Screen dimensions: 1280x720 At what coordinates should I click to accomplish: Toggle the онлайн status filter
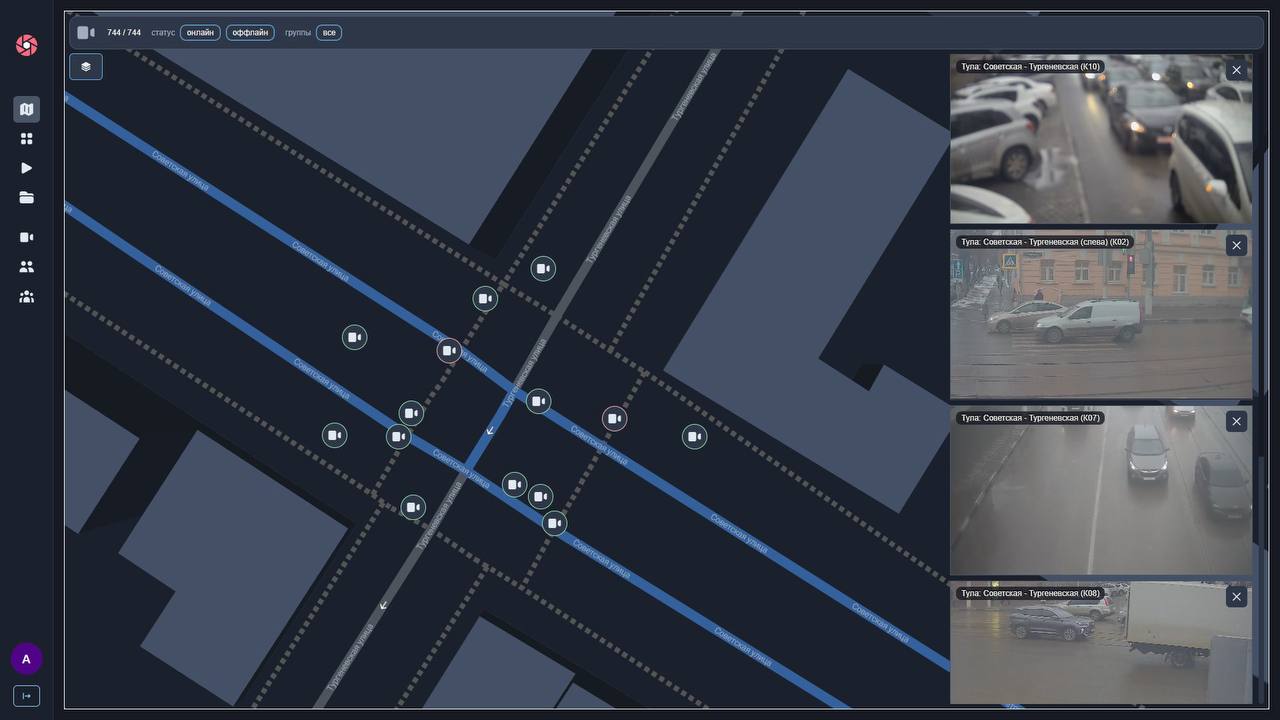tap(200, 33)
